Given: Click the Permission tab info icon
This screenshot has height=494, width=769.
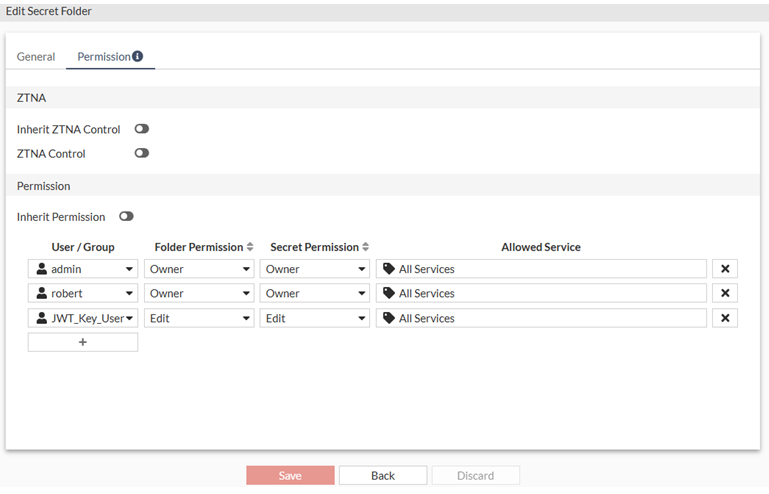Looking at the screenshot, I should pos(137,56).
